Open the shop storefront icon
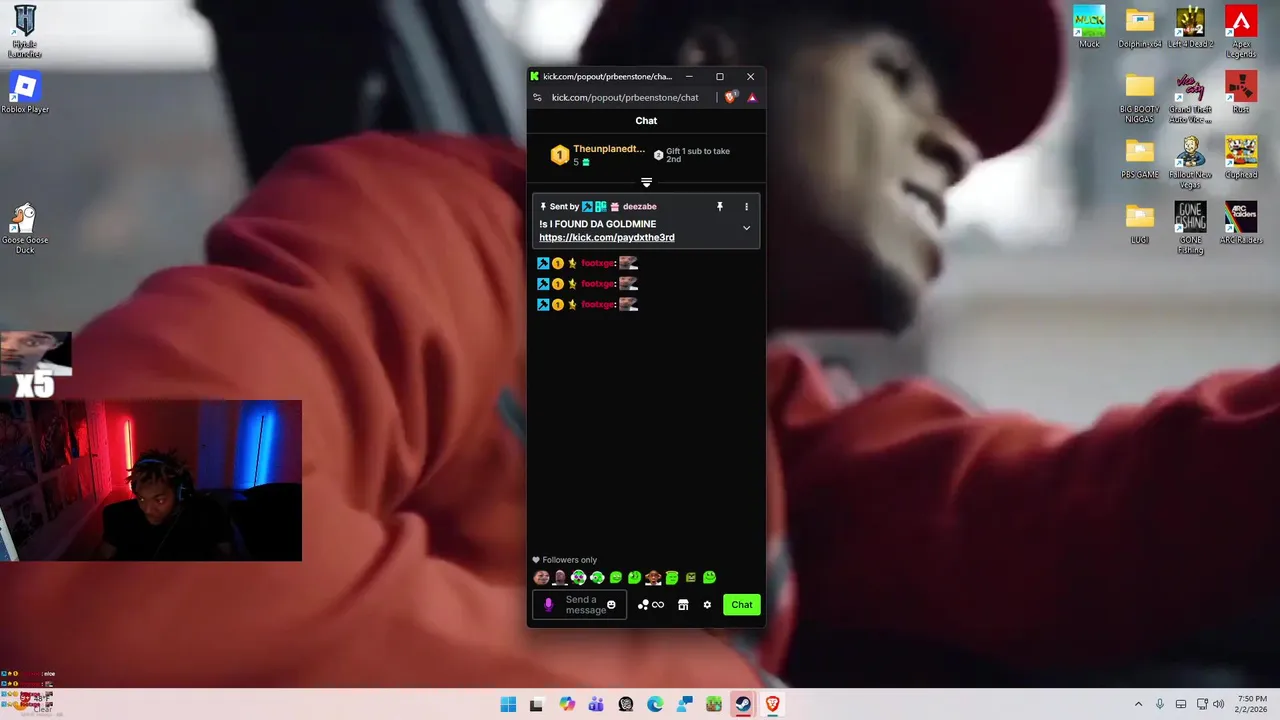This screenshot has height=720, width=1280. coord(683,605)
